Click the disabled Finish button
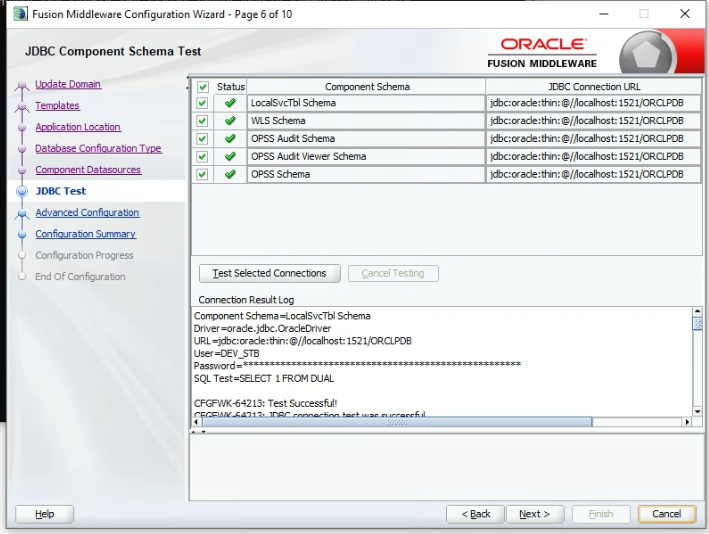The width and height of the screenshot is (709, 534). pyautogui.click(x=601, y=514)
